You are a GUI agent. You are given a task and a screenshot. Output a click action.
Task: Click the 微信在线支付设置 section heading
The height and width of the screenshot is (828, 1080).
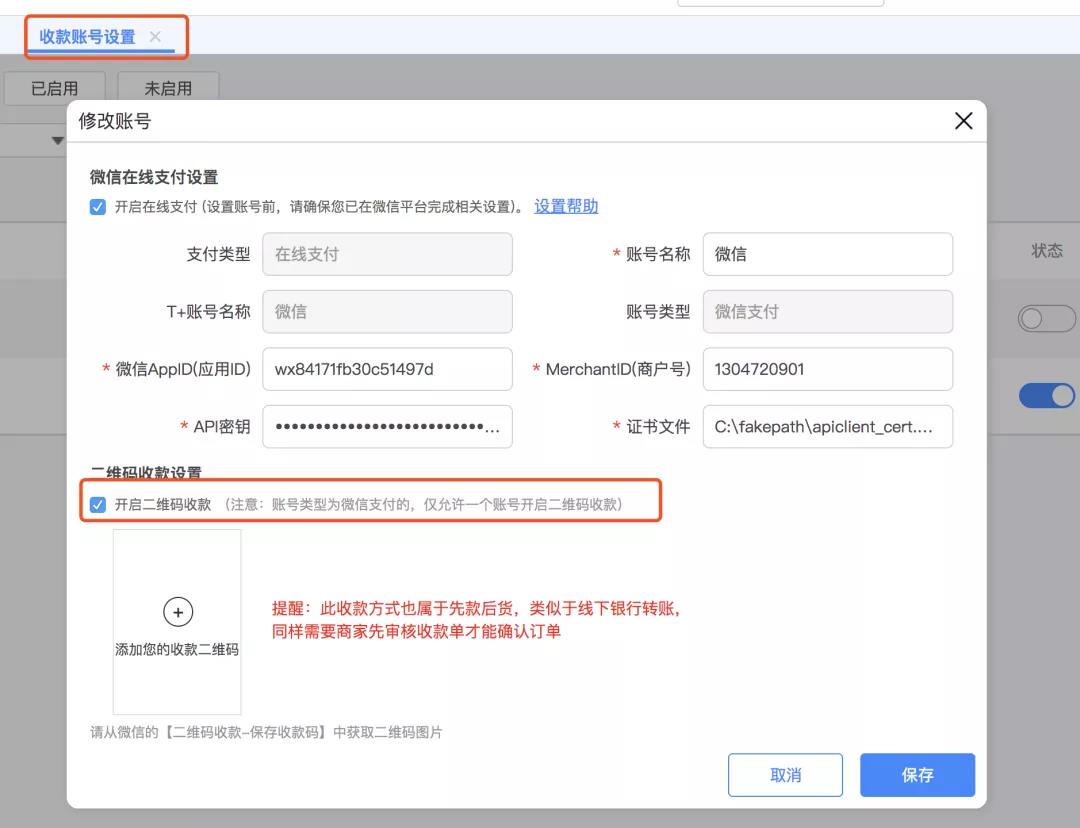154,177
